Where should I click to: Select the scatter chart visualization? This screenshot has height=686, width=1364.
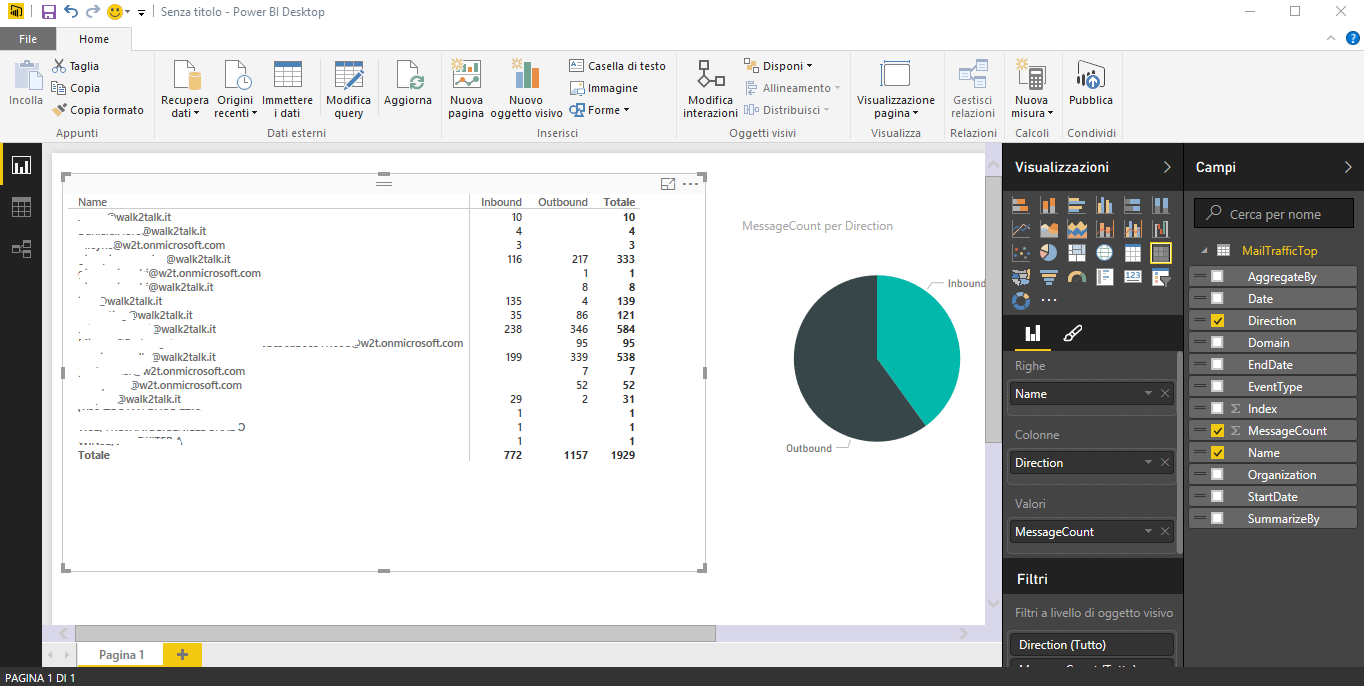1021,253
